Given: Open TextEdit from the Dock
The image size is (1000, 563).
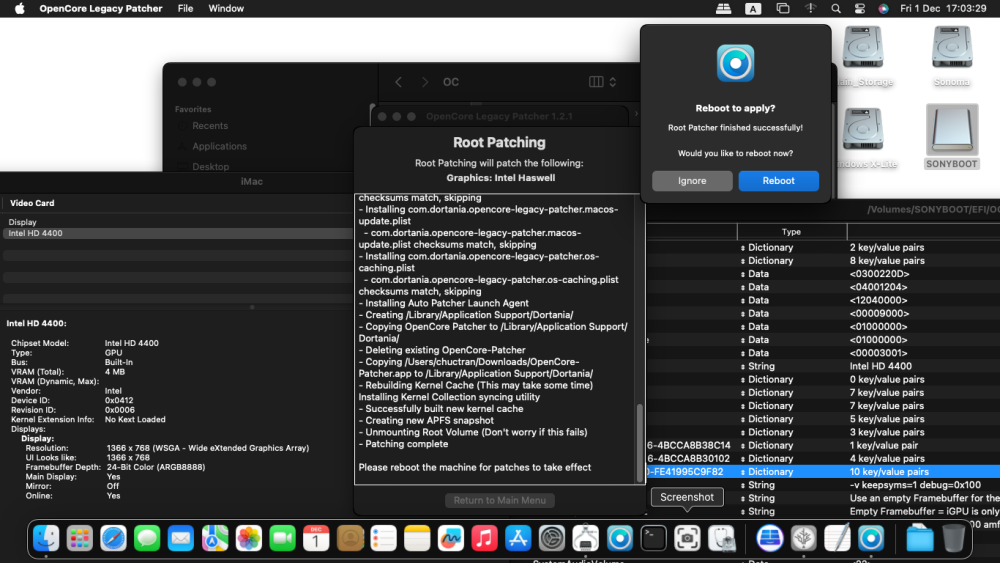Looking at the screenshot, I should click(837, 539).
